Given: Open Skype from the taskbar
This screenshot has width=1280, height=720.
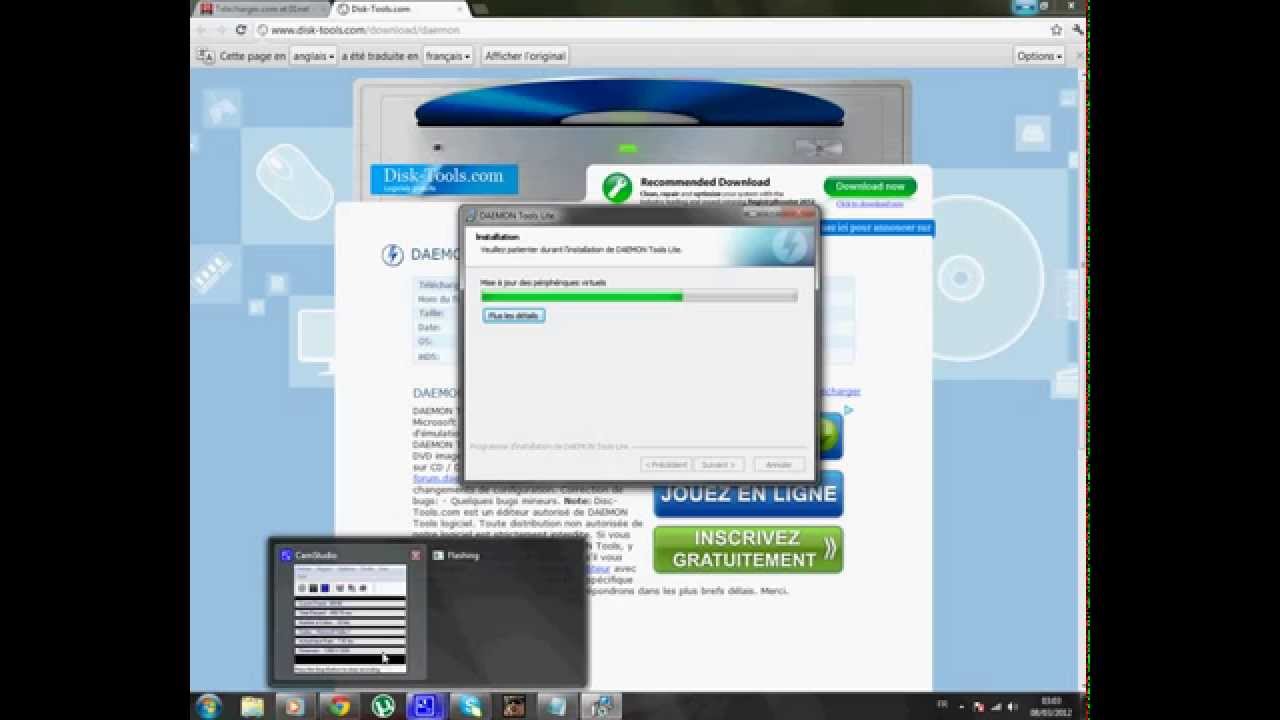Looking at the screenshot, I should coord(469,706).
